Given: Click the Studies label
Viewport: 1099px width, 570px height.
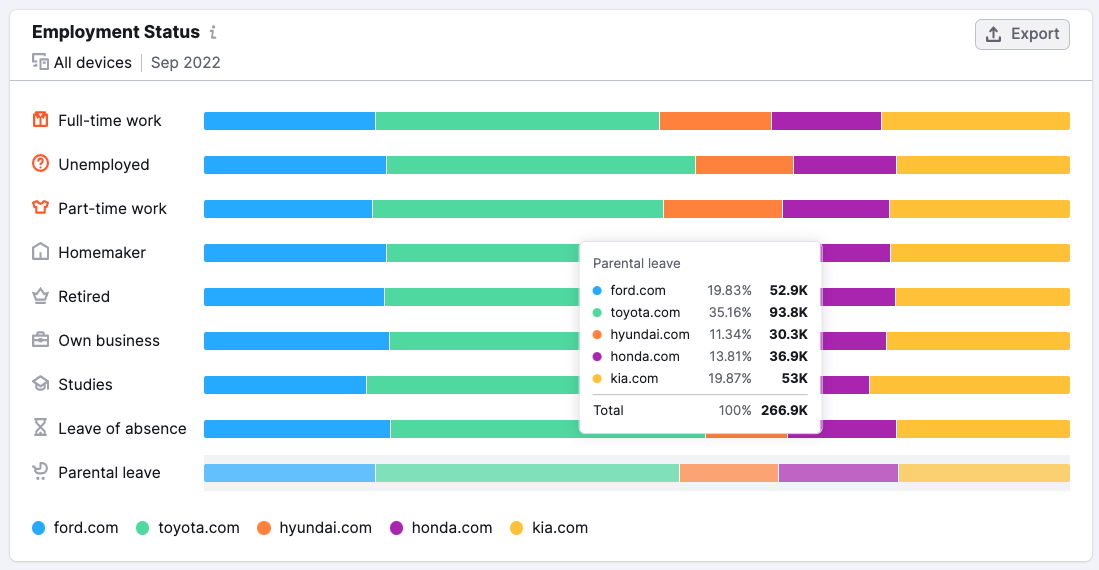Looking at the screenshot, I should (x=85, y=385).
